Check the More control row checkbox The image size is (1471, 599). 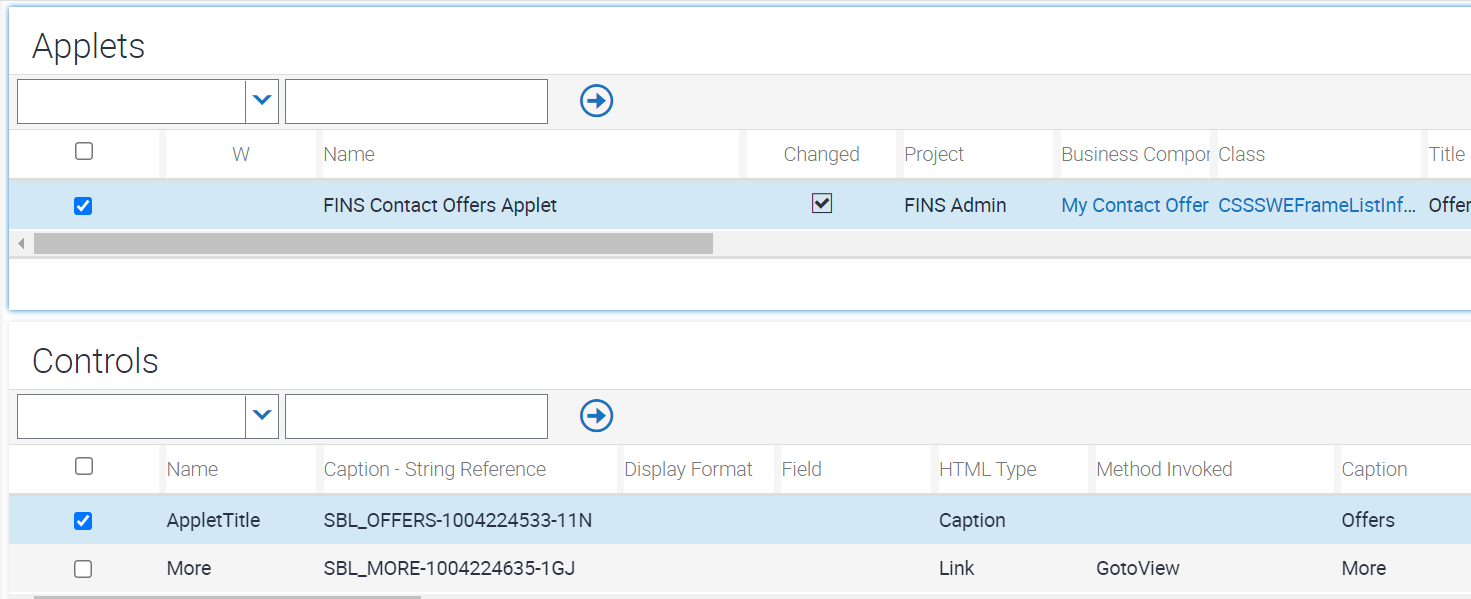pyautogui.click(x=83, y=568)
